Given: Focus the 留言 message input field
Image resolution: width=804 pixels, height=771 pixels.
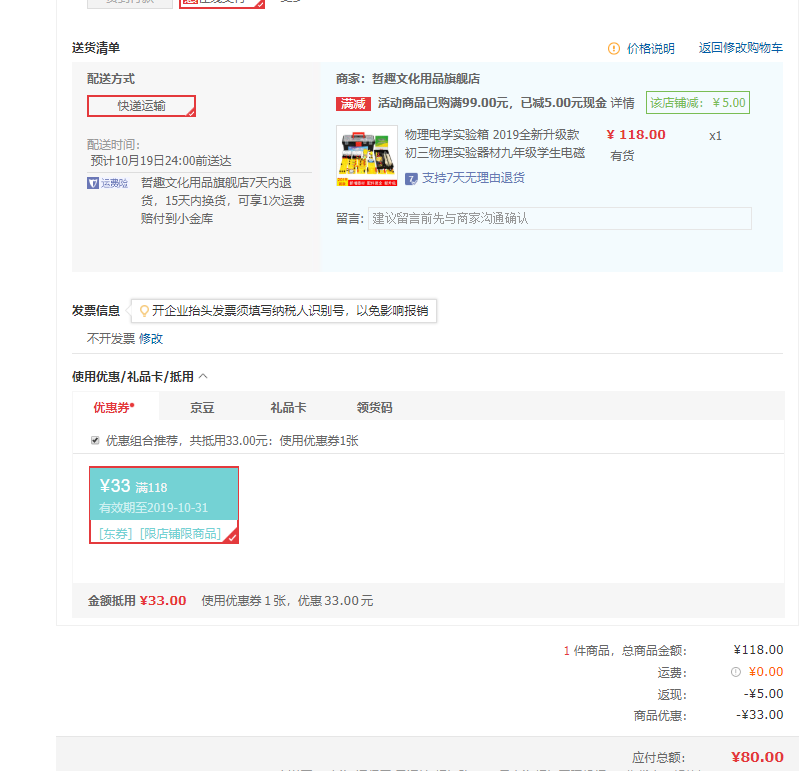Looking at the screenshot, I should coord(559,218).
